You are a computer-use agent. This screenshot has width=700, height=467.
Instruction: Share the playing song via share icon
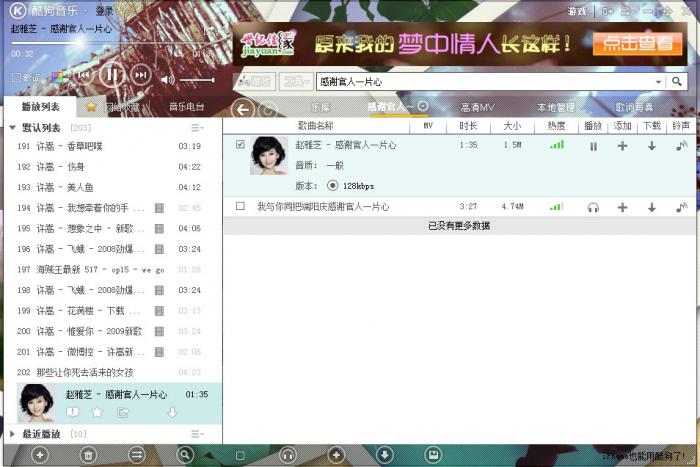(x=122, y=412)
